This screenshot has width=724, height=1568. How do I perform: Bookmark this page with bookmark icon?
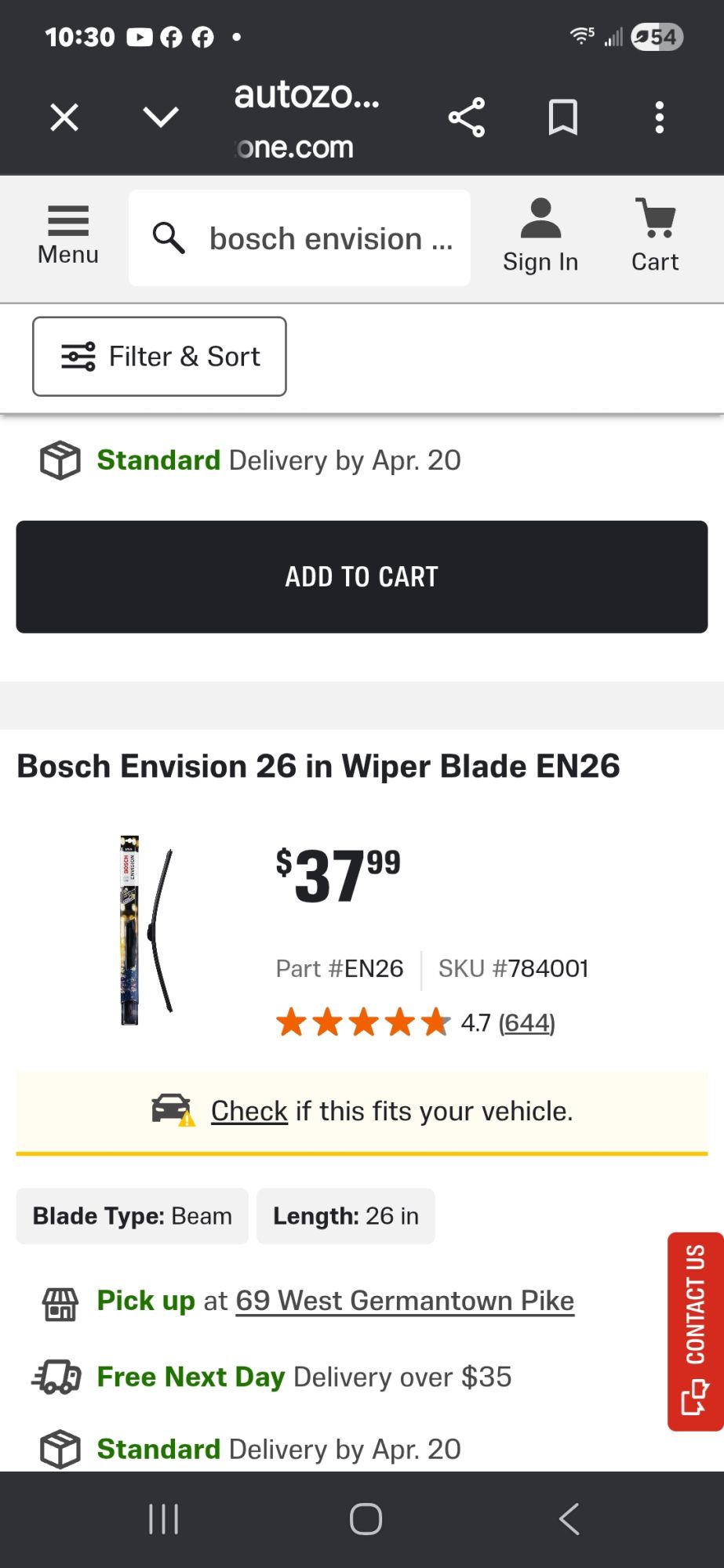click(562, 118)
